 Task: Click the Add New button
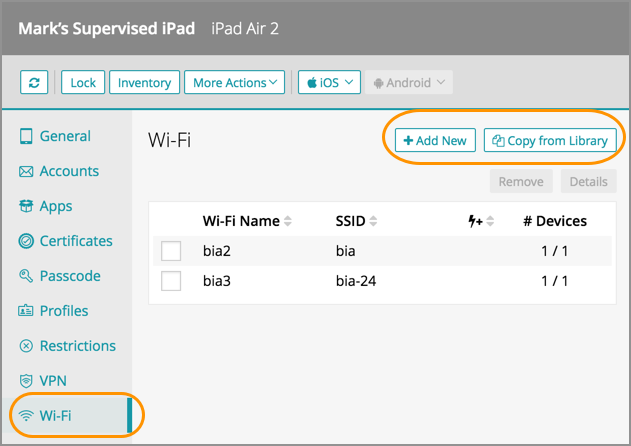pos(435,141)
